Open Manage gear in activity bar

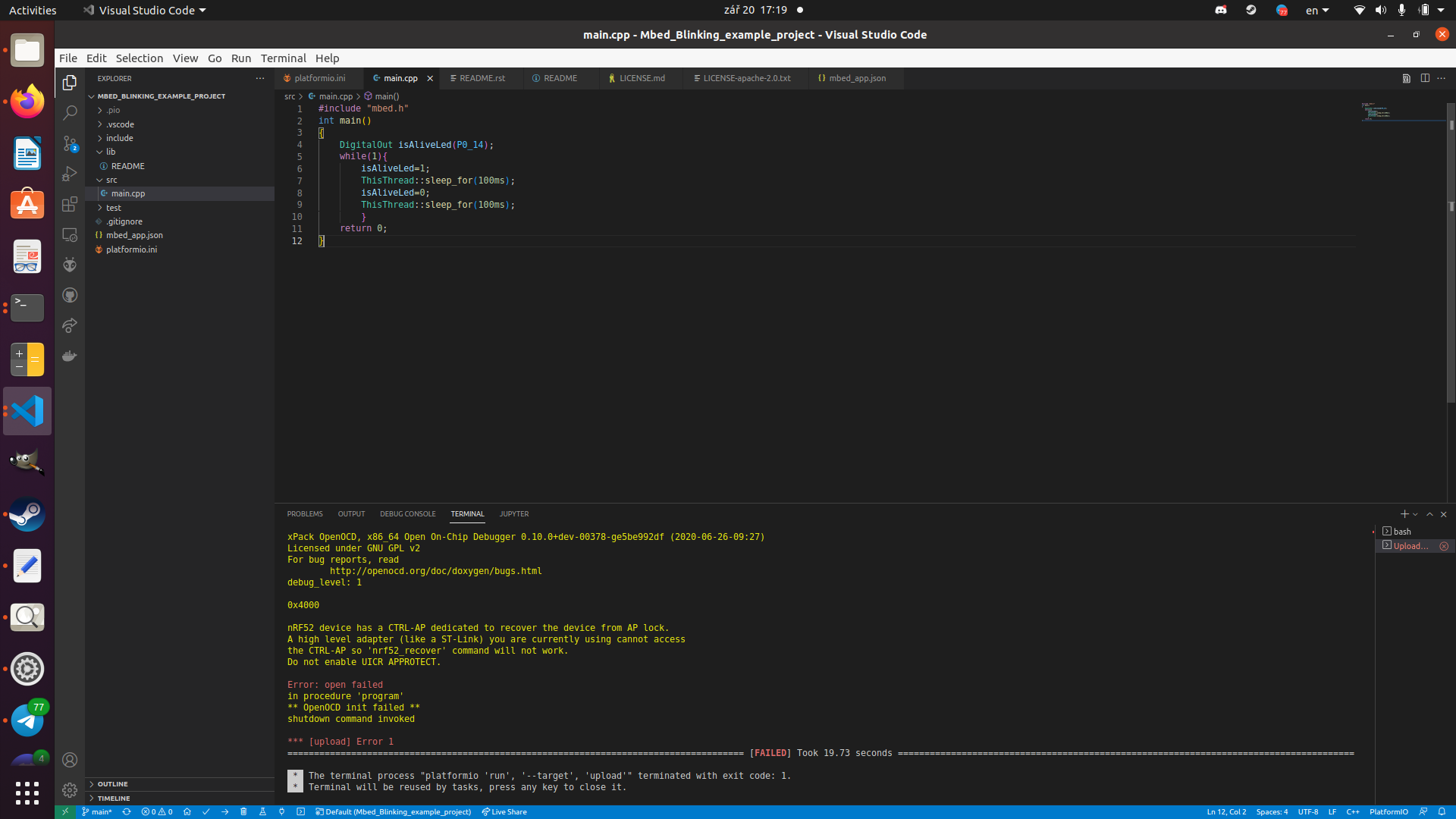pyautogui.click(x=70, y=790)
